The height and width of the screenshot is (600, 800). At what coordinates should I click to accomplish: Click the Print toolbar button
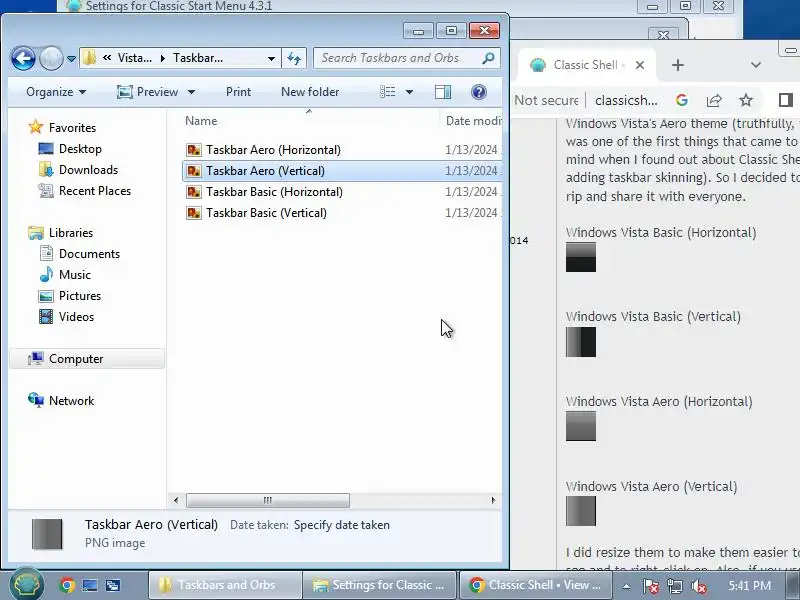tap(238, 92)
